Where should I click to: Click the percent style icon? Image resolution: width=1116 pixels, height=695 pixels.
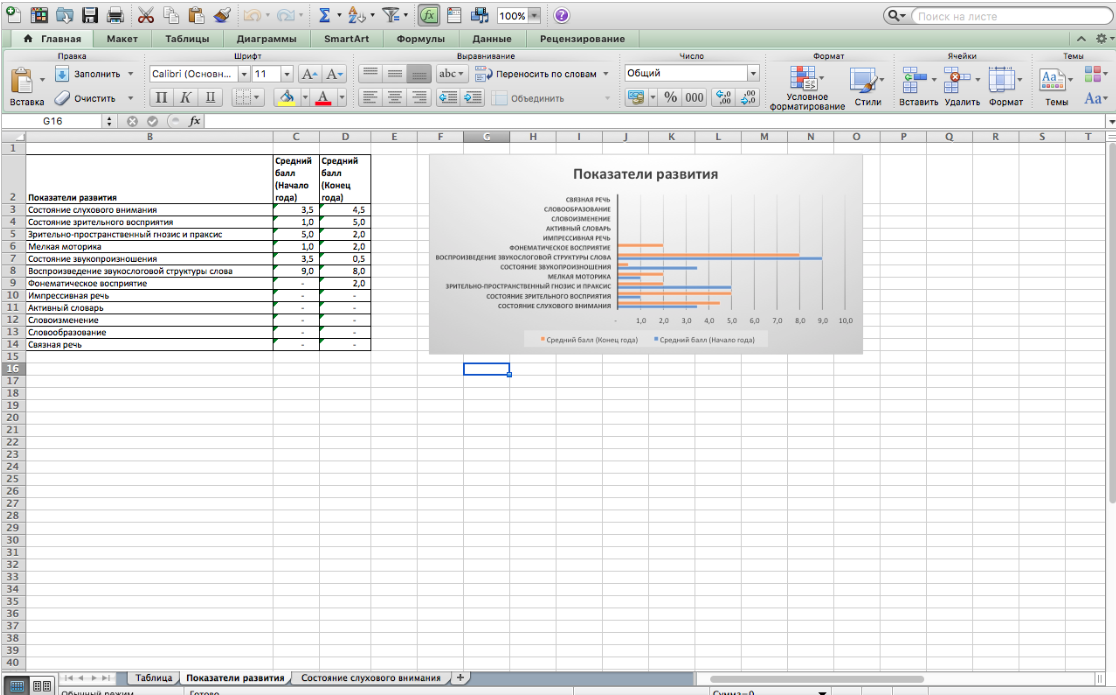coord(670,98)
